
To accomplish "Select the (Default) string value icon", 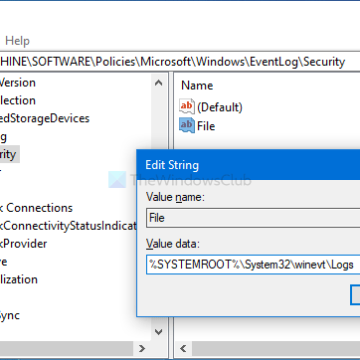I will [187, 106].
